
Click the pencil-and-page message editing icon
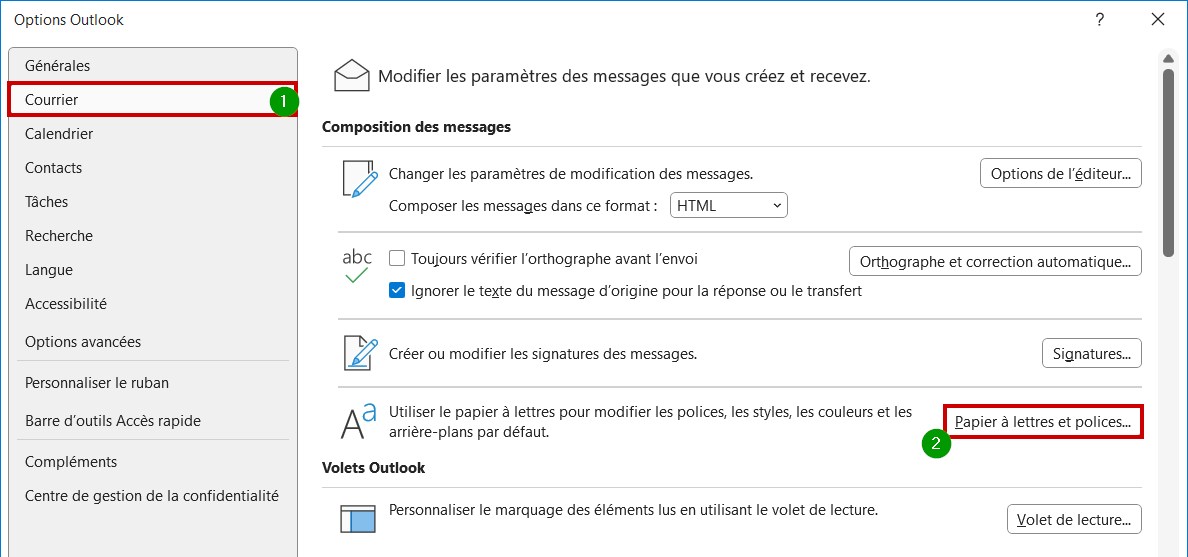tap(360, 179)
